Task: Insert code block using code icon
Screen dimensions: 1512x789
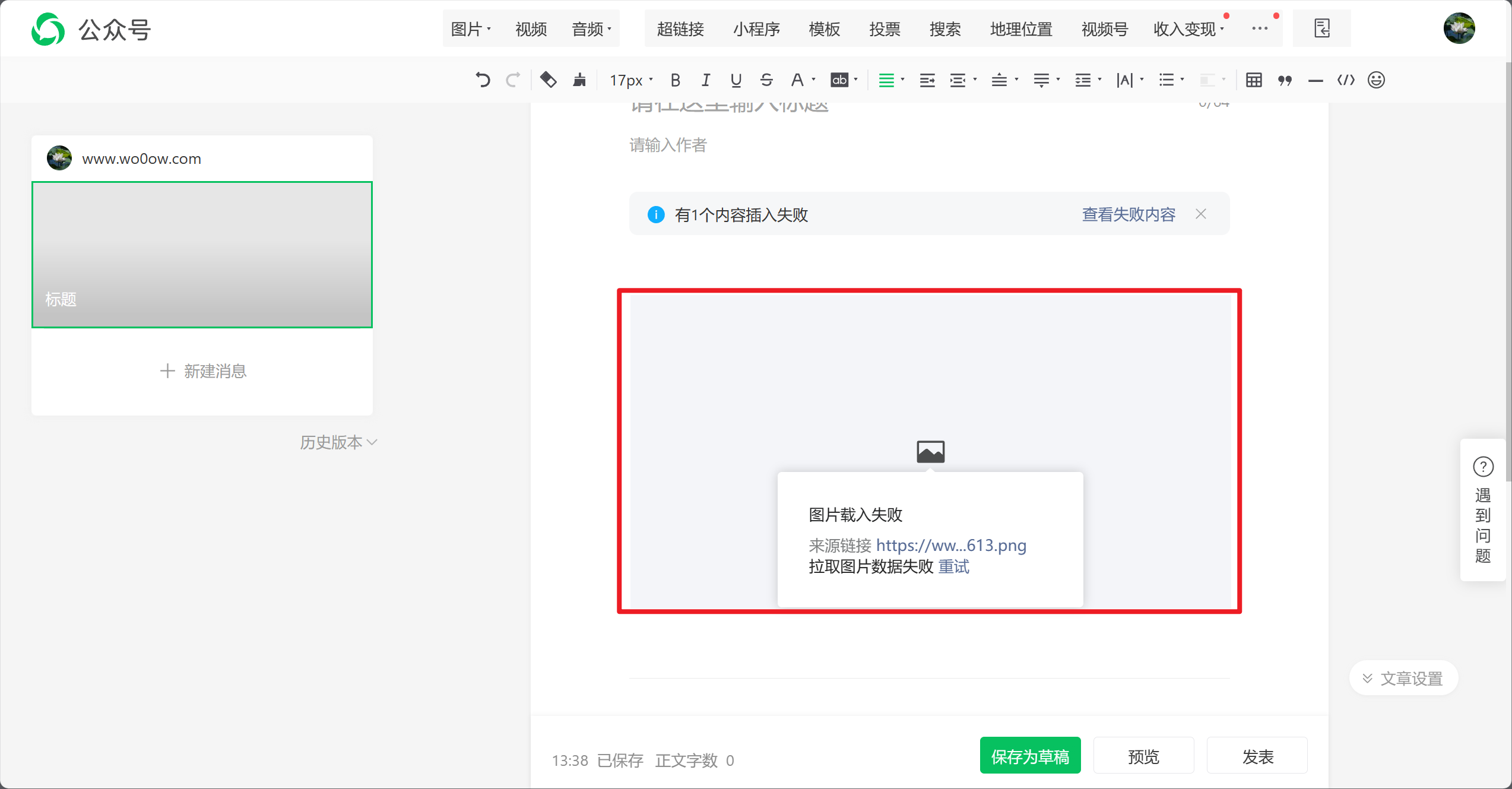Action: 1346,80
